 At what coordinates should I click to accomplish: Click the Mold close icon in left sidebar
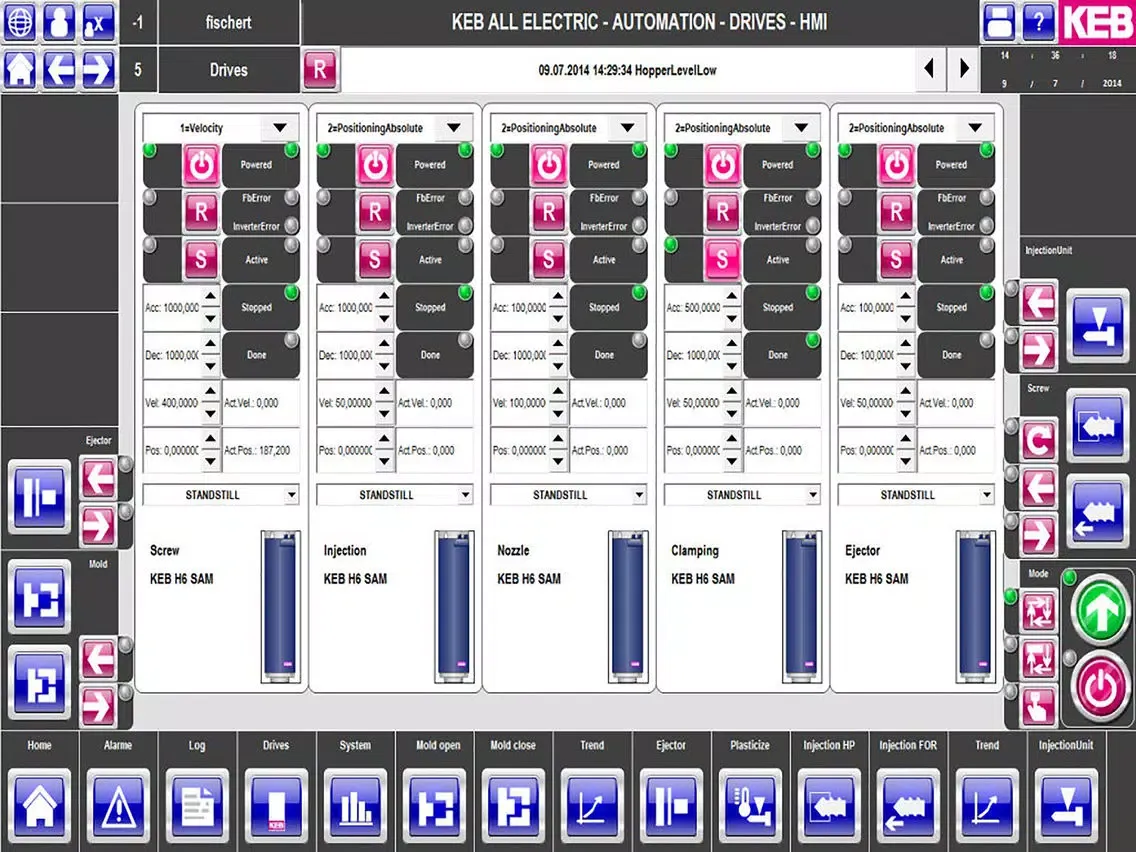40,683
